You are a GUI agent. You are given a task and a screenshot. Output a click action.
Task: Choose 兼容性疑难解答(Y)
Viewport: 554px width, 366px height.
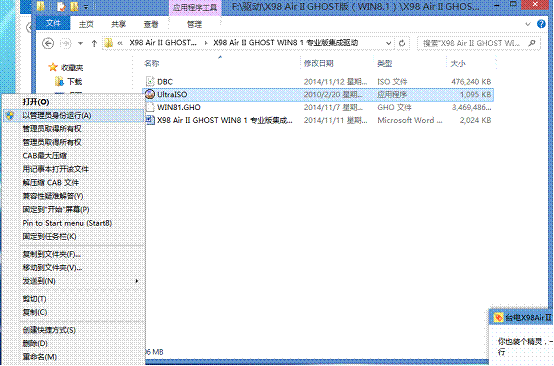(x=74, y=196)
